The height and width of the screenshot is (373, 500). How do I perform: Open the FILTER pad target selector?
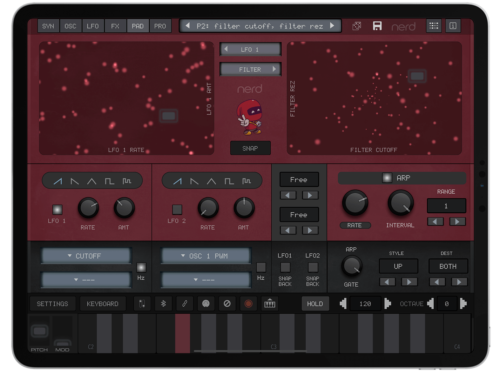pyautogui.click(x=250, y=69)
